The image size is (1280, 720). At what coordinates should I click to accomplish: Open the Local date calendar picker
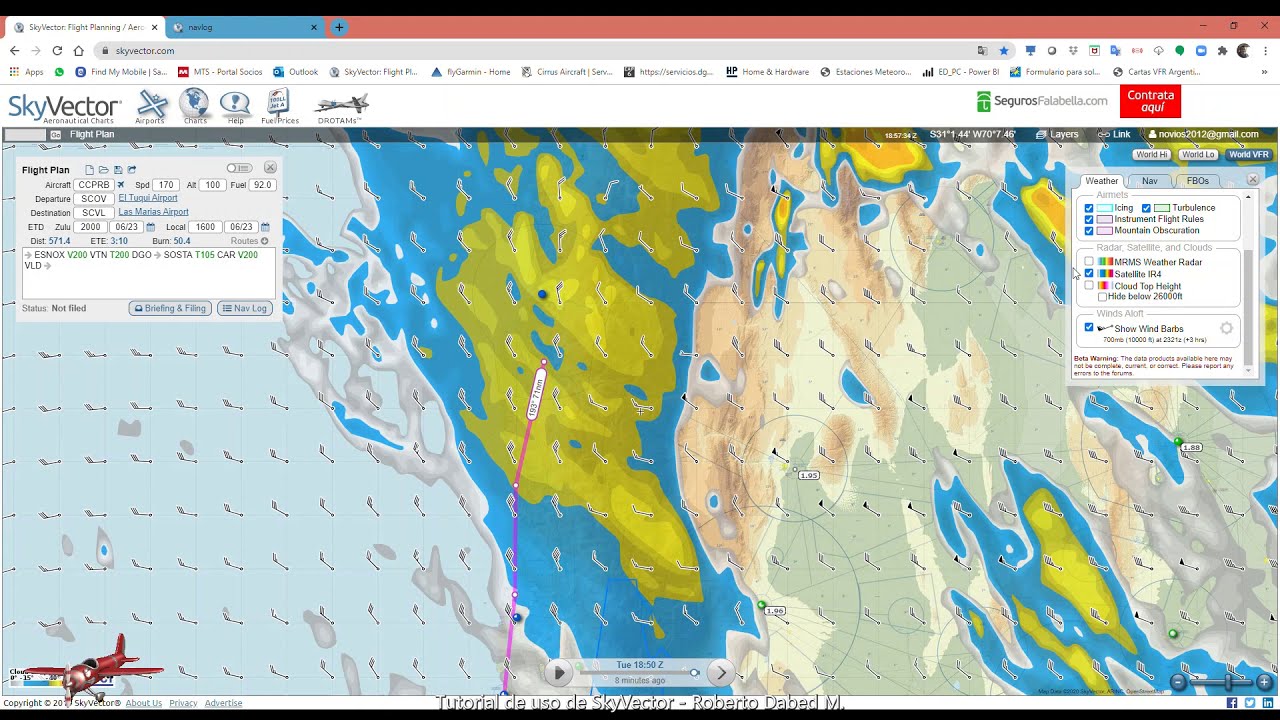[265, 227]
